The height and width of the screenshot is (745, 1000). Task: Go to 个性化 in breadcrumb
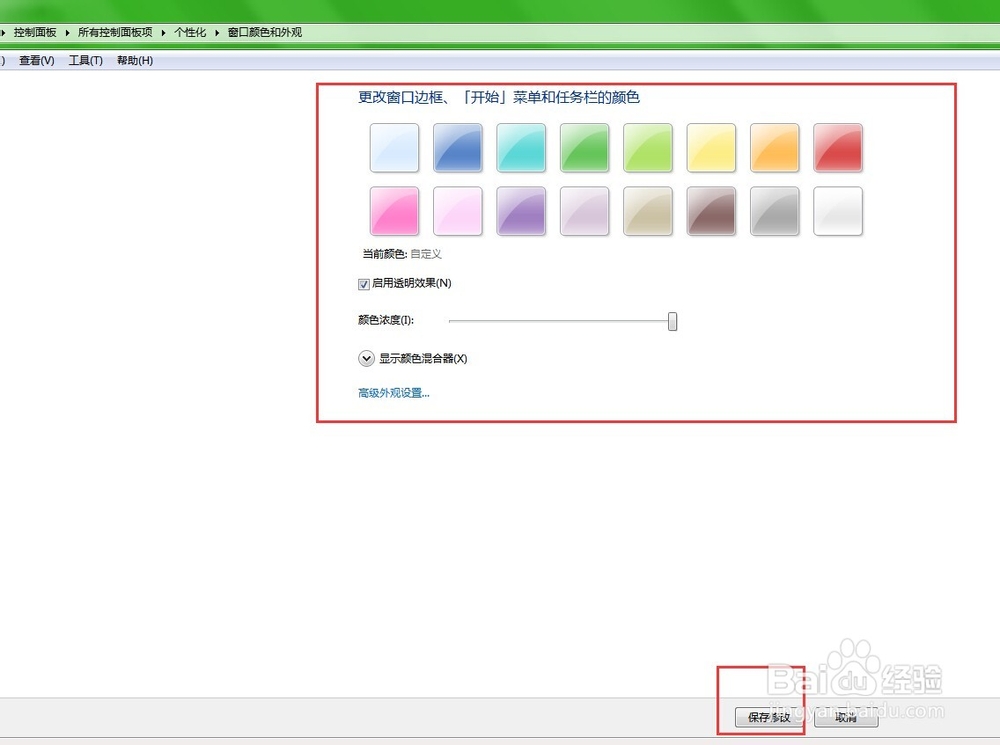coord(190,33)
